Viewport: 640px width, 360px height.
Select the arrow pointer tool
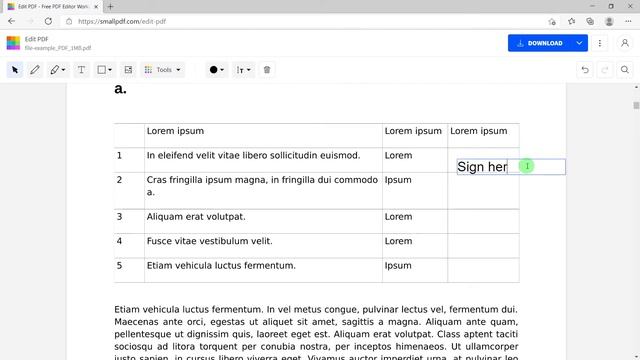[x=15, y=70]
